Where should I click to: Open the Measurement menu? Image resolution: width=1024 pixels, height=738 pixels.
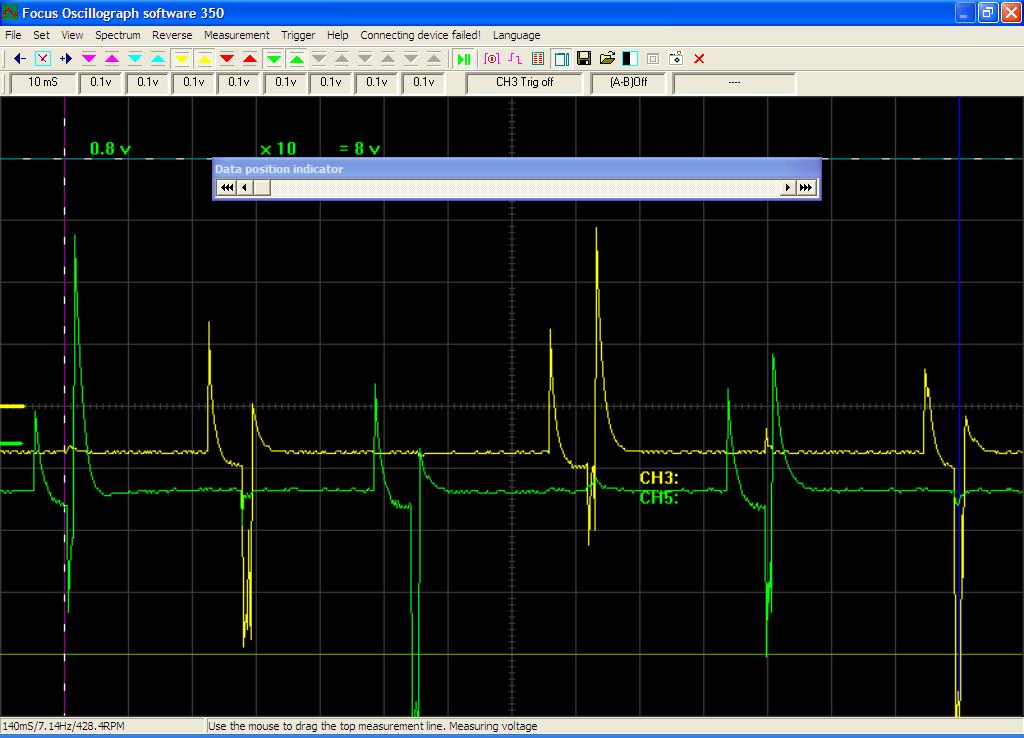pos(236,35)
